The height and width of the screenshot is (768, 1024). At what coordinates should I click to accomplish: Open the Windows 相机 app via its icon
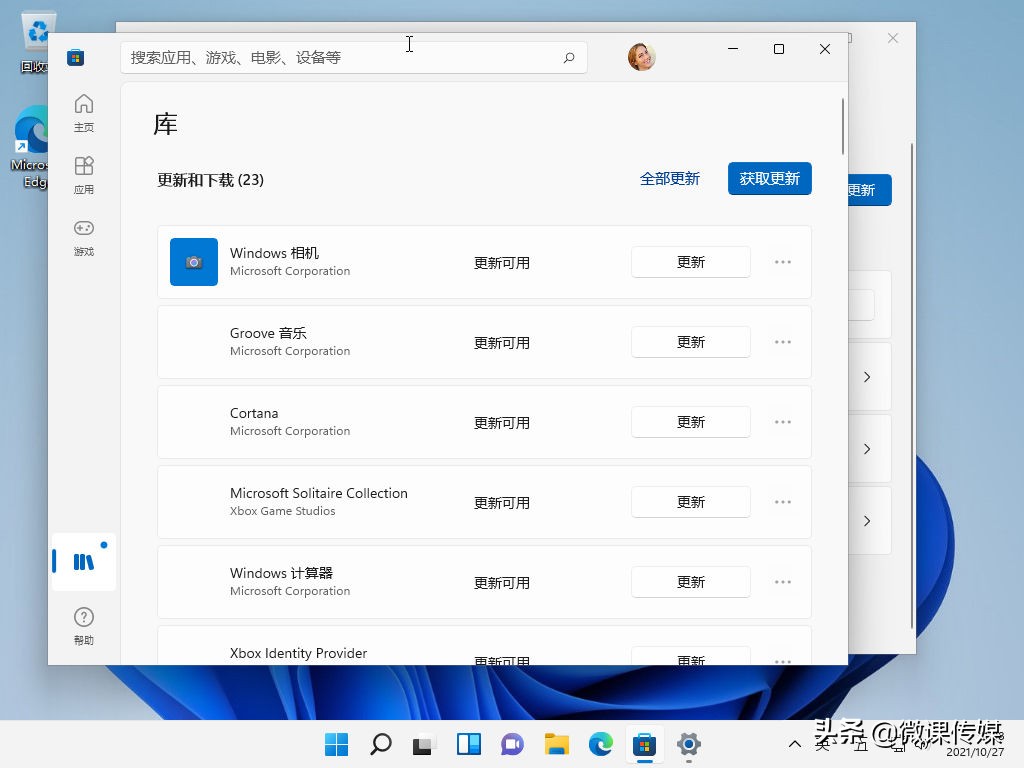(193, 262)
